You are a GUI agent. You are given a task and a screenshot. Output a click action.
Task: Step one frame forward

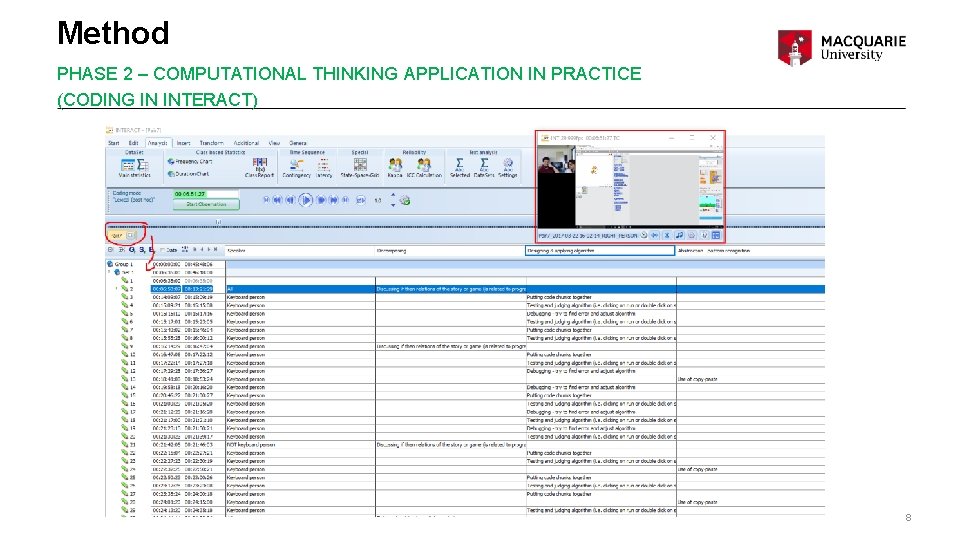coord(321,200)
